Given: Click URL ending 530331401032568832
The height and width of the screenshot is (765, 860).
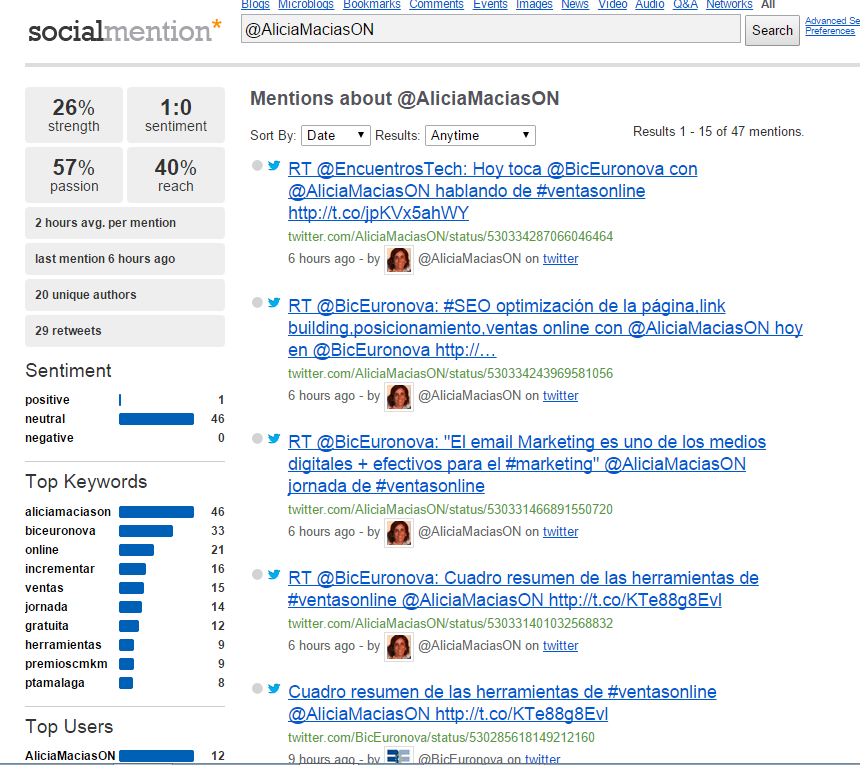Looking at the screenshot, I should point(450,624).
